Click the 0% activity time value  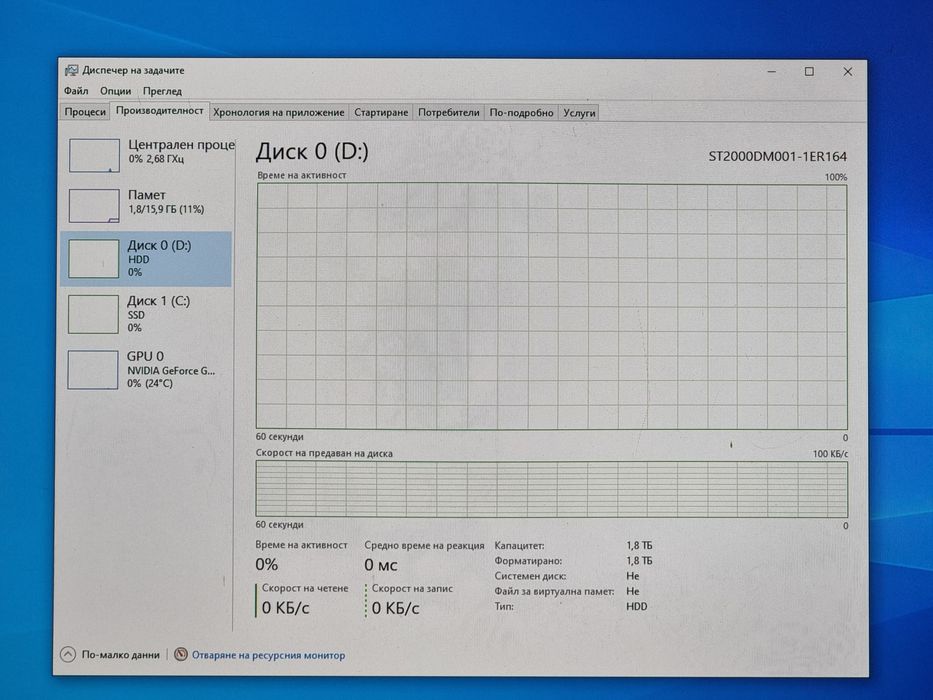tap(267, 564)
